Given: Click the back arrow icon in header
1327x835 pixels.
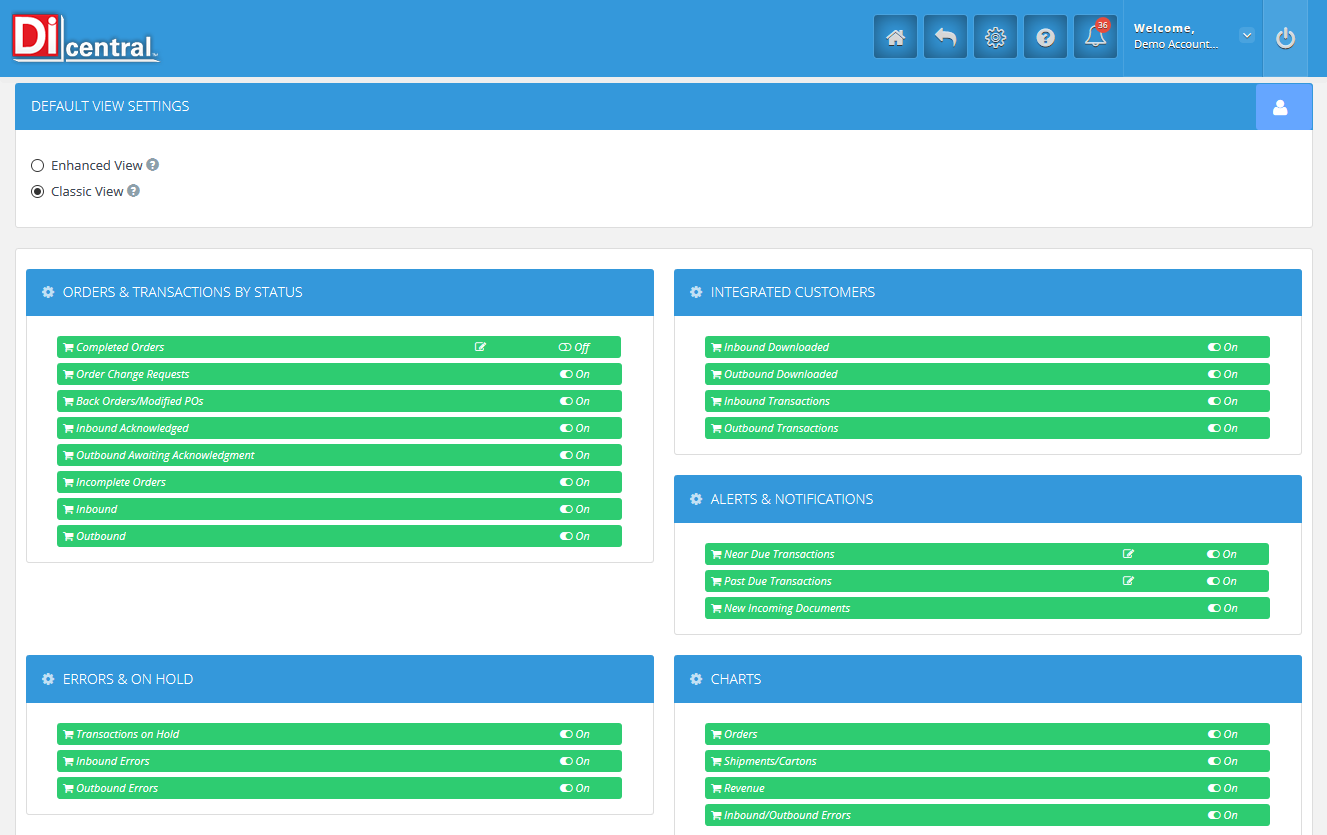Looking at the screenshot, I should pyautogui.click(x=945, y=37).
